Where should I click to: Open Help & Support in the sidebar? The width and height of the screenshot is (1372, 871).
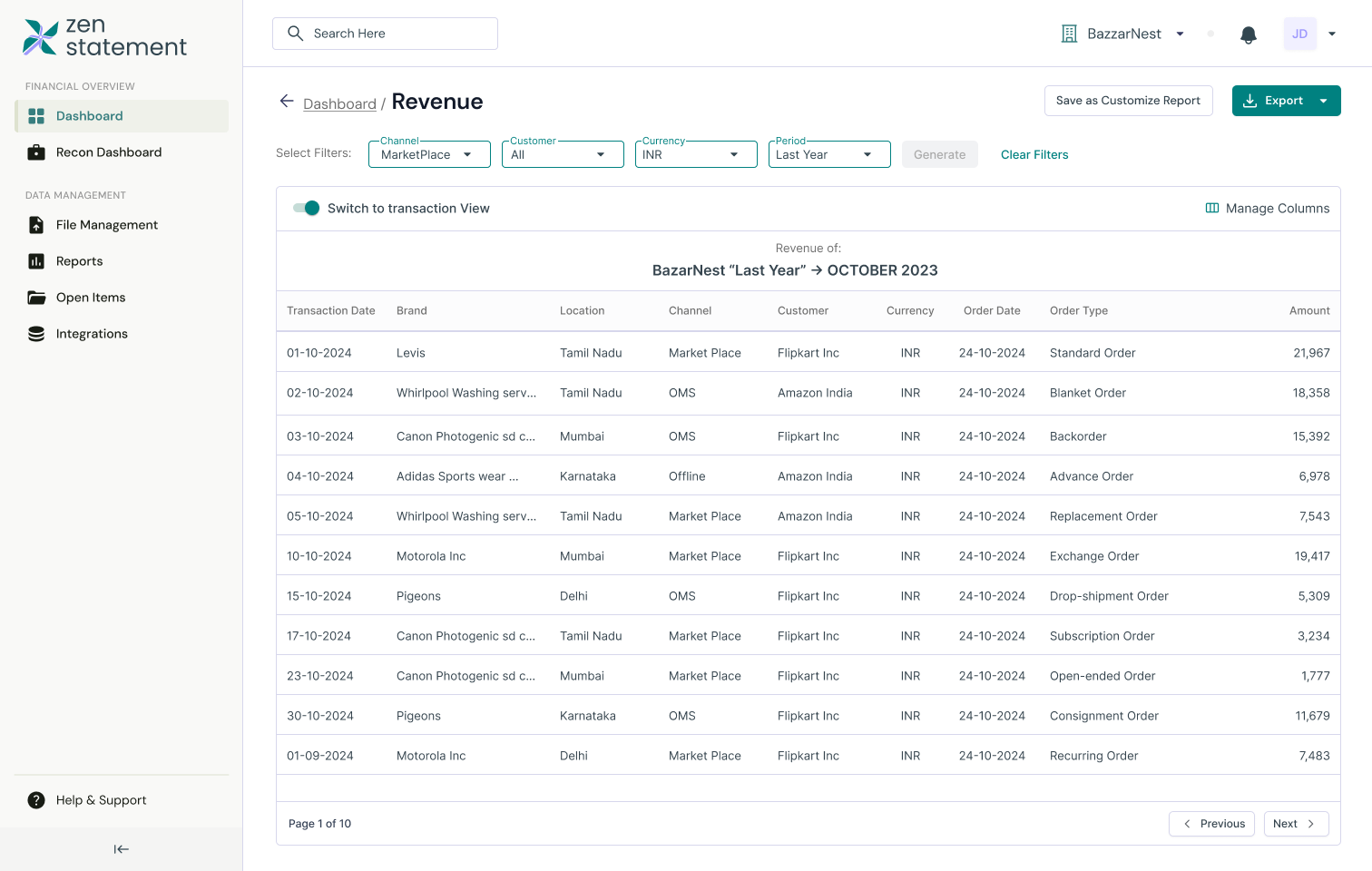(x=122, y=800)
